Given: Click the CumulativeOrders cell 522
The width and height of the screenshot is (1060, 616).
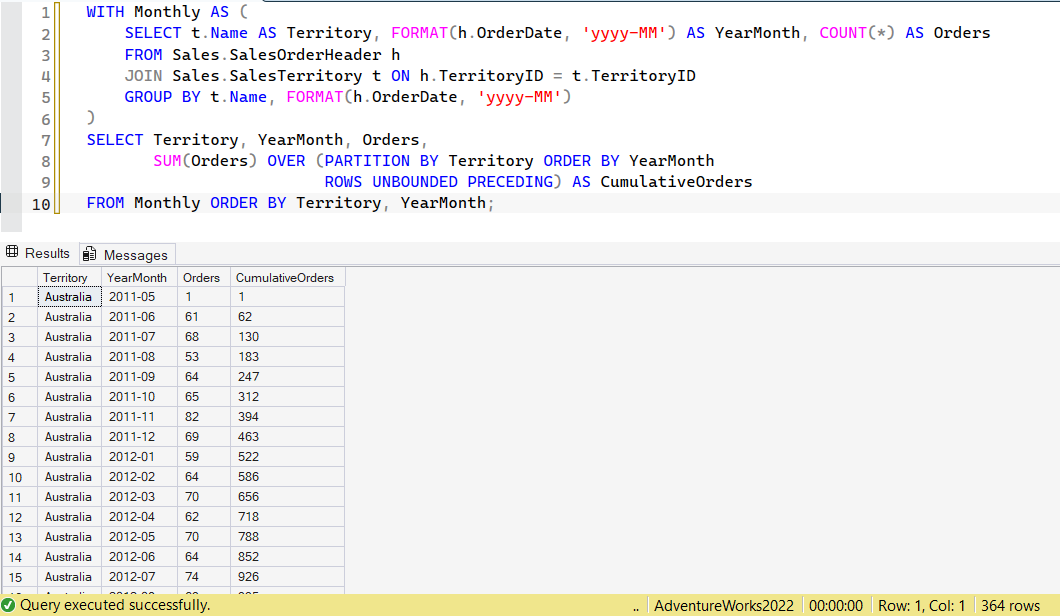Looking at the screenshot, I should tap(287, 456).
